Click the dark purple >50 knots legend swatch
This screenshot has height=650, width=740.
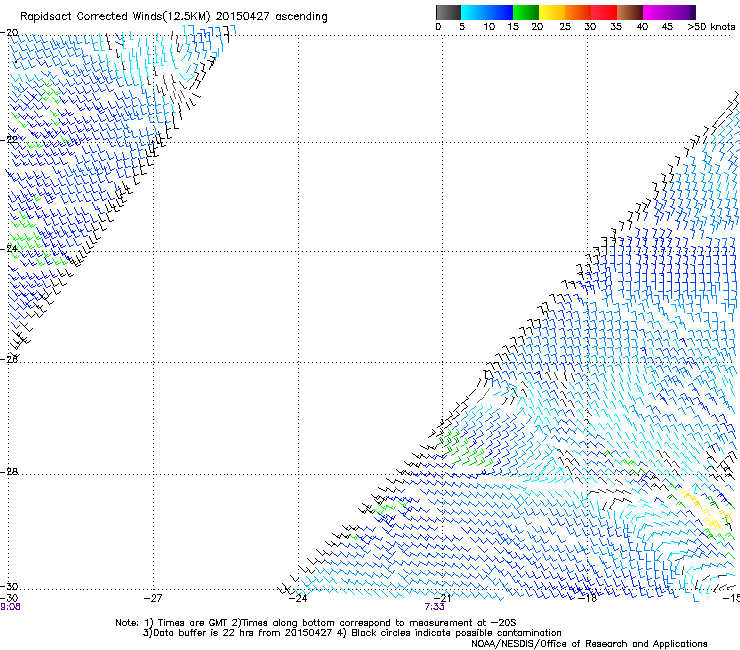(x=693, y=12)
